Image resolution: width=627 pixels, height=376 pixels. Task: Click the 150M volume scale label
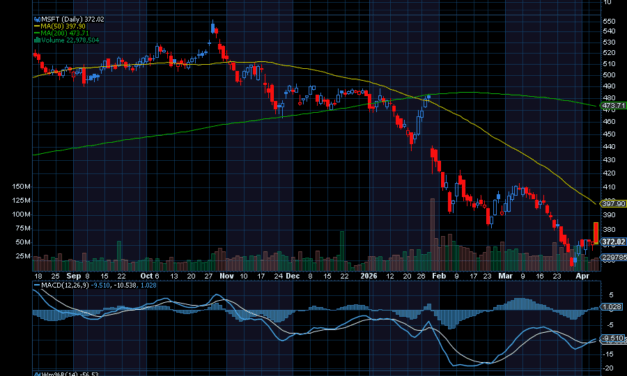coord(21,186)
